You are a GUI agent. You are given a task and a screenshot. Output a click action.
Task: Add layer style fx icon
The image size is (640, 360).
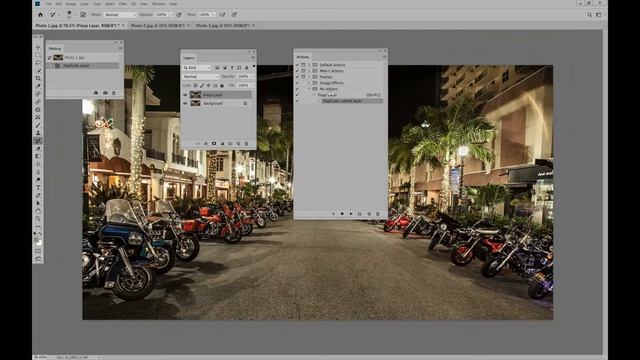(206, 144)
